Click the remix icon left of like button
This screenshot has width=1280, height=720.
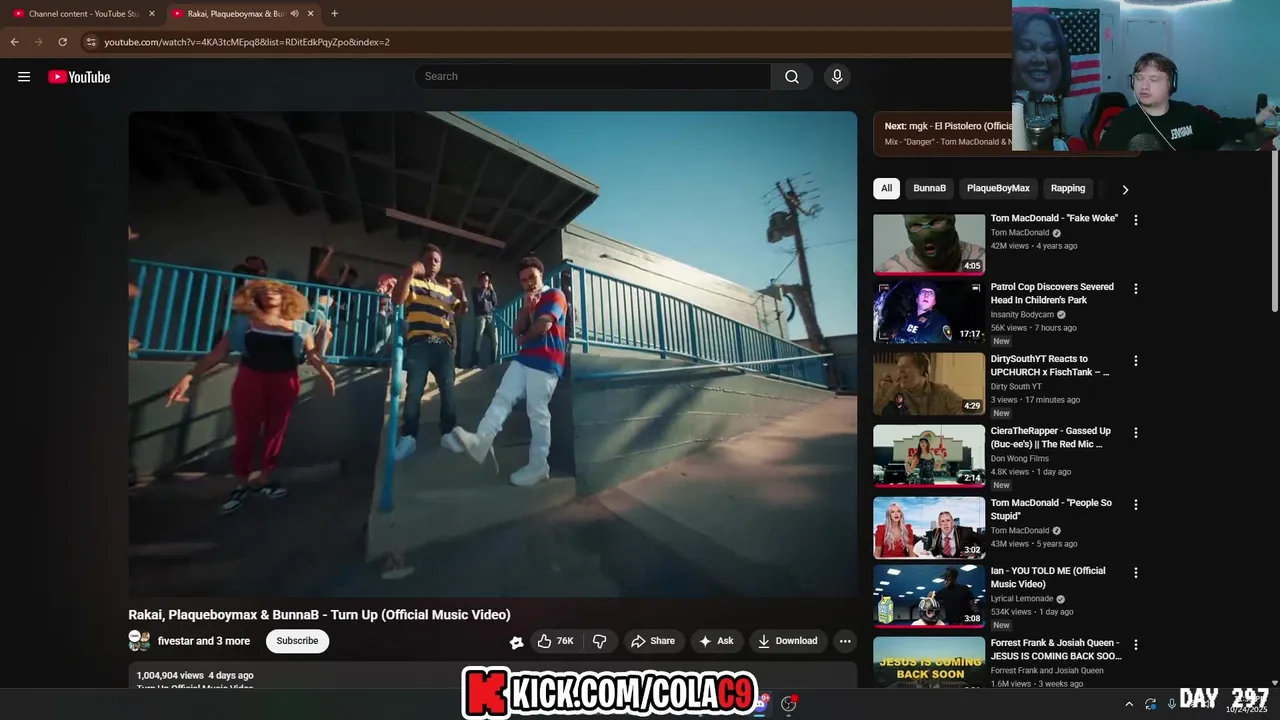point(516,642)
